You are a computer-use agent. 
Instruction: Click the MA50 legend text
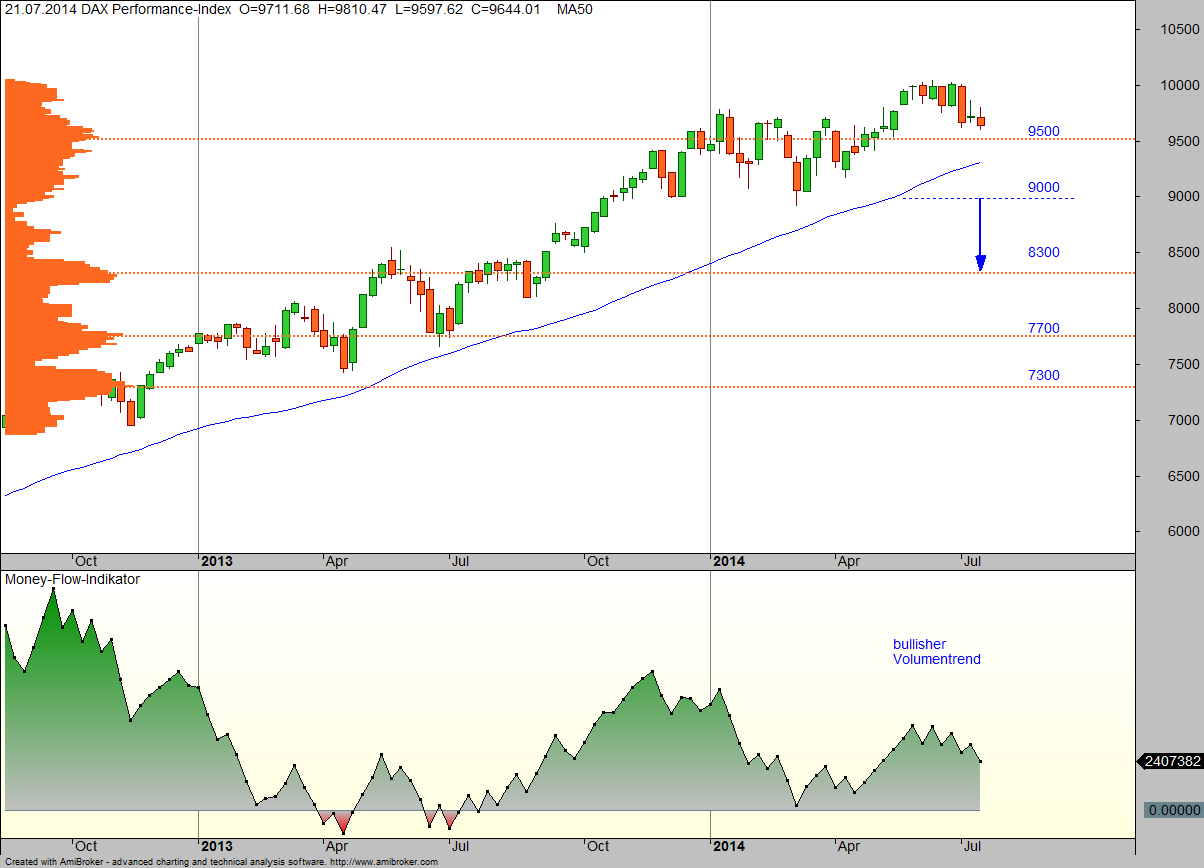[x=574, y=9]
